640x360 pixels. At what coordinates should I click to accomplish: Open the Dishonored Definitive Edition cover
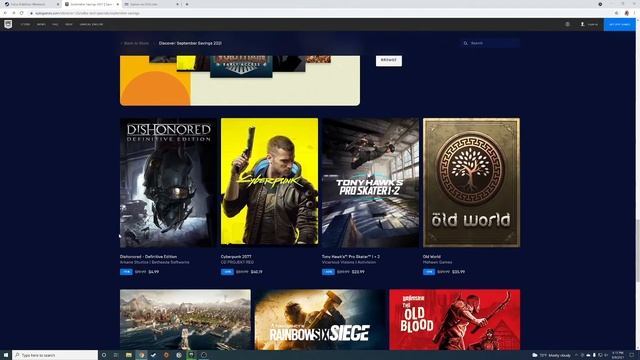point(168,182)
